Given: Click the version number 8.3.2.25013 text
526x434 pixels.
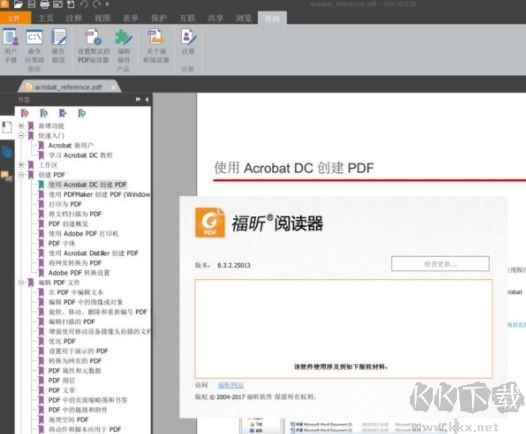Looking at the screenshot, I should click(x=234, y=265).
